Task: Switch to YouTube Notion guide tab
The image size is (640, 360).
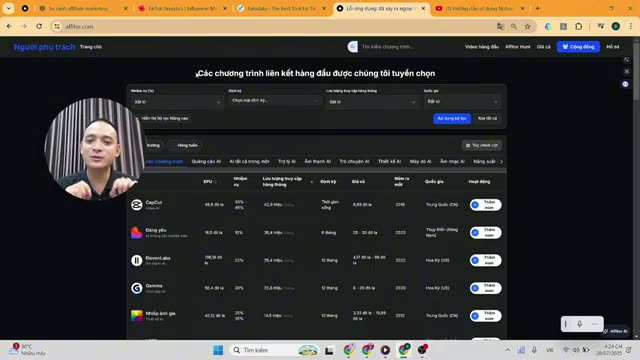Action: pyautogui.click(x=480, y=8)
